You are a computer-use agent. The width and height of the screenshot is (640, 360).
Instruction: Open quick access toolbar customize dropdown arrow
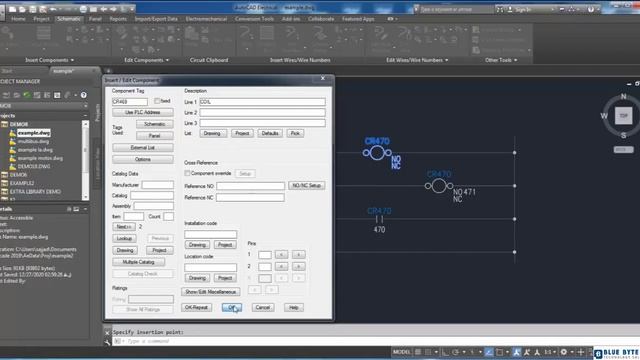click(132, 9)
